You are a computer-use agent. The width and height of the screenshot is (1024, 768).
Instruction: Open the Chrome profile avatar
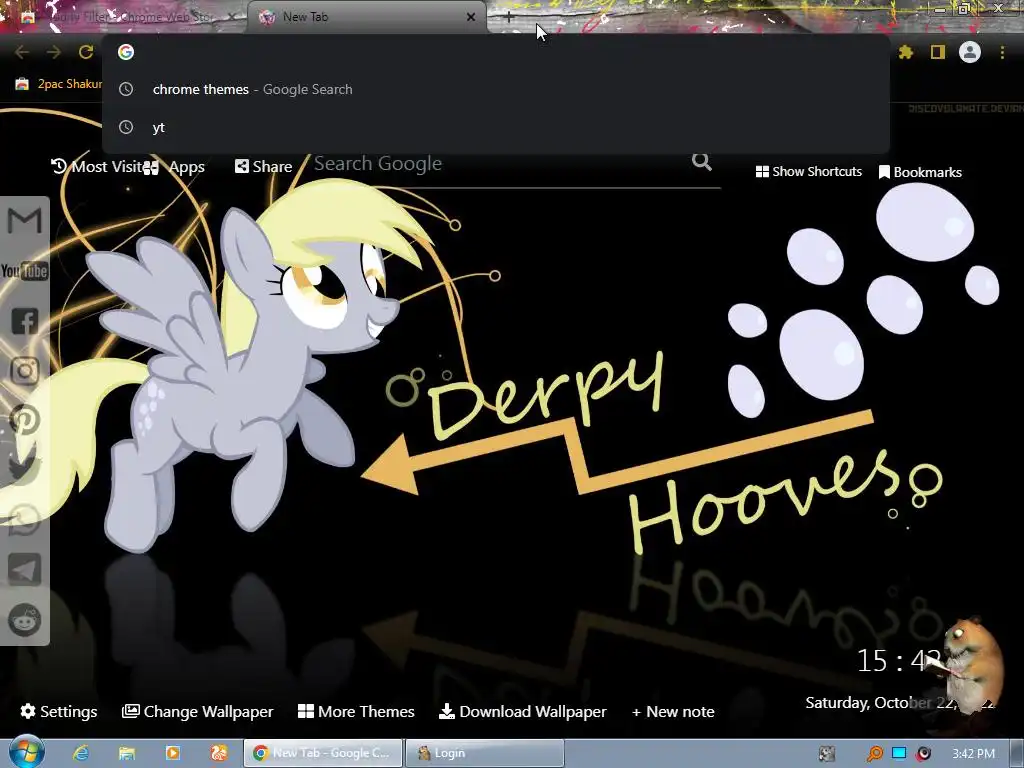coord(970,52)
